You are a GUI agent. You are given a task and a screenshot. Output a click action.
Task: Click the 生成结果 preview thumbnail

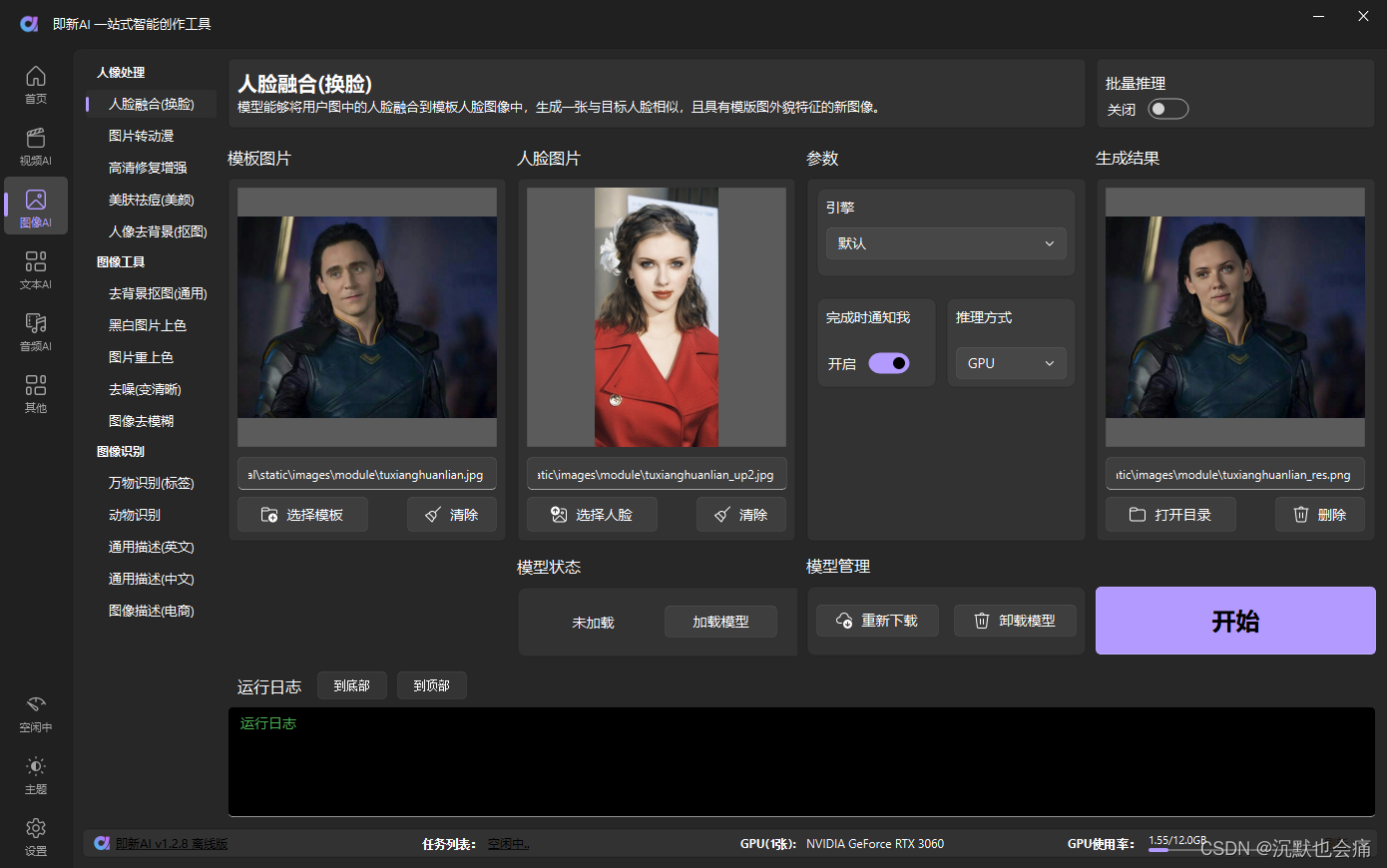pyautogui.click(x=1235, y=317)
